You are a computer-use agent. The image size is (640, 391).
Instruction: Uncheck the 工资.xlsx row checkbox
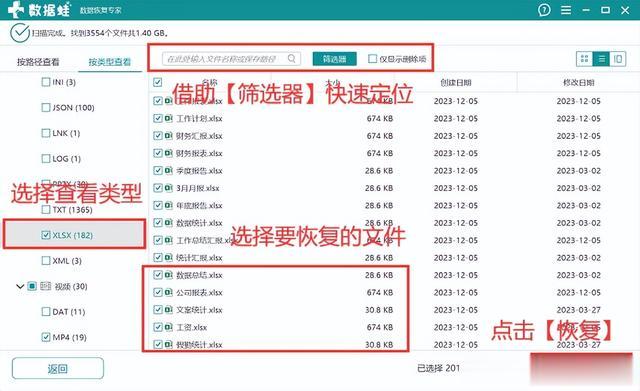(158, 327)
